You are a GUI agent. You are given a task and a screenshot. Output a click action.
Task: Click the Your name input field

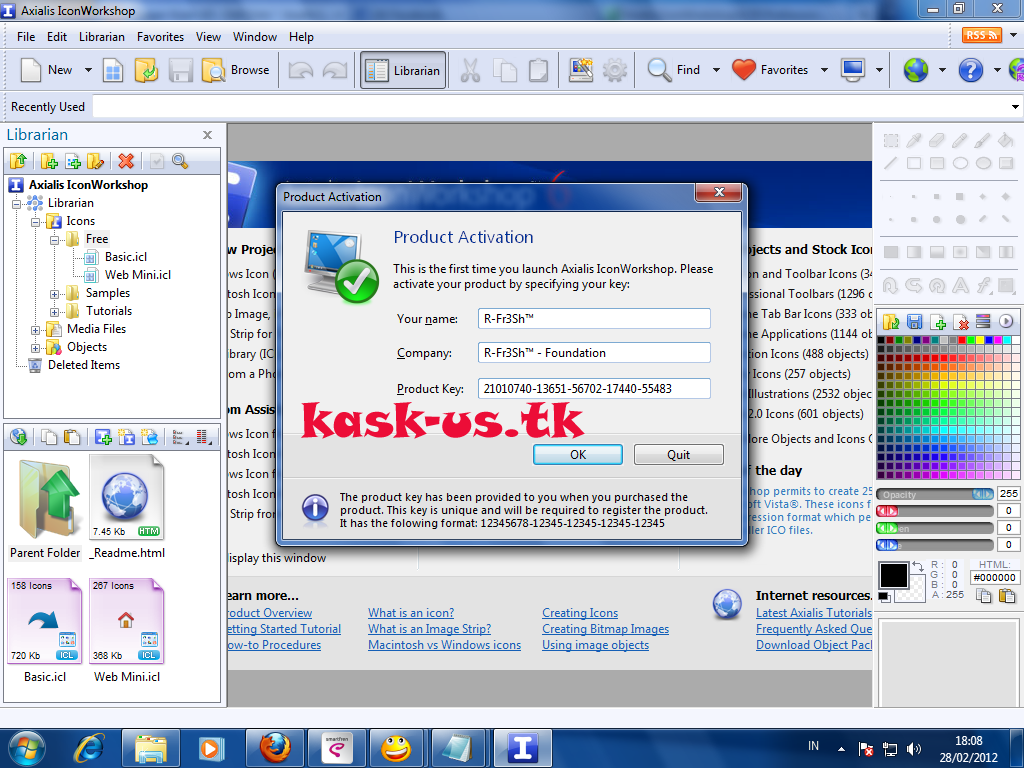pos(594,319)
